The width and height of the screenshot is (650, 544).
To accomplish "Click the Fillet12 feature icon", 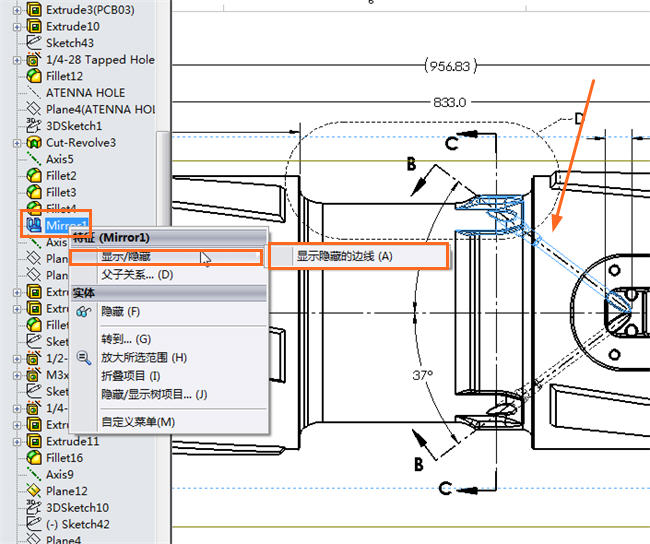I will pyautogui.click(x=34, y=76).
